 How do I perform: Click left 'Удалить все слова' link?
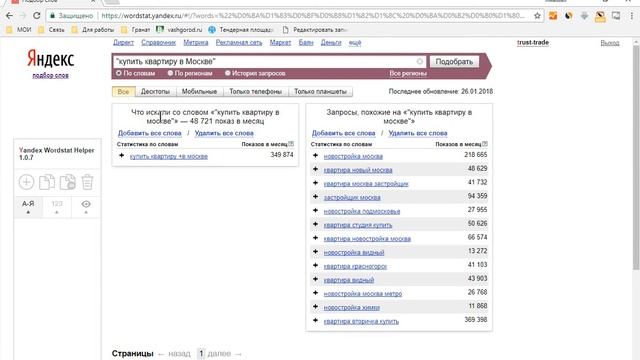point(224,133)
